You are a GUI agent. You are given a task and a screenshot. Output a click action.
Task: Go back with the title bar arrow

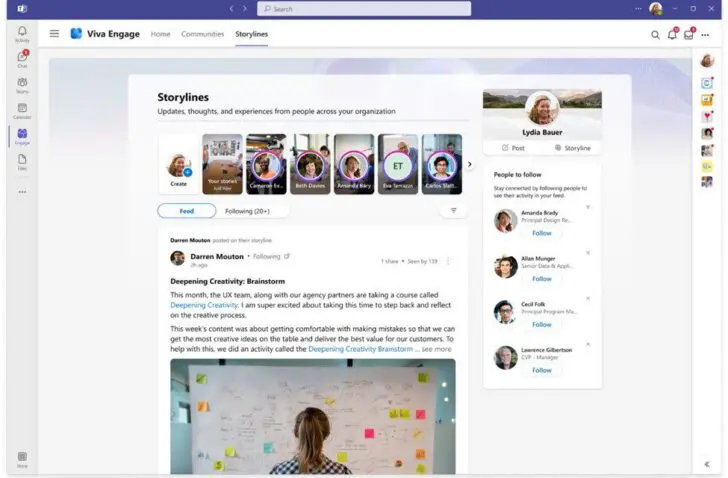231,8
